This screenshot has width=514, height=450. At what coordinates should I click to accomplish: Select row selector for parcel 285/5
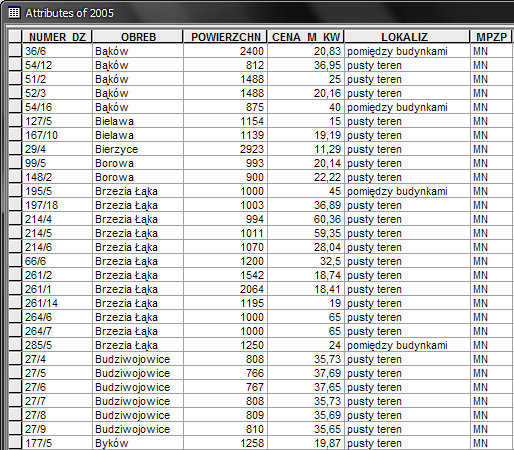[x=15, y=345]
